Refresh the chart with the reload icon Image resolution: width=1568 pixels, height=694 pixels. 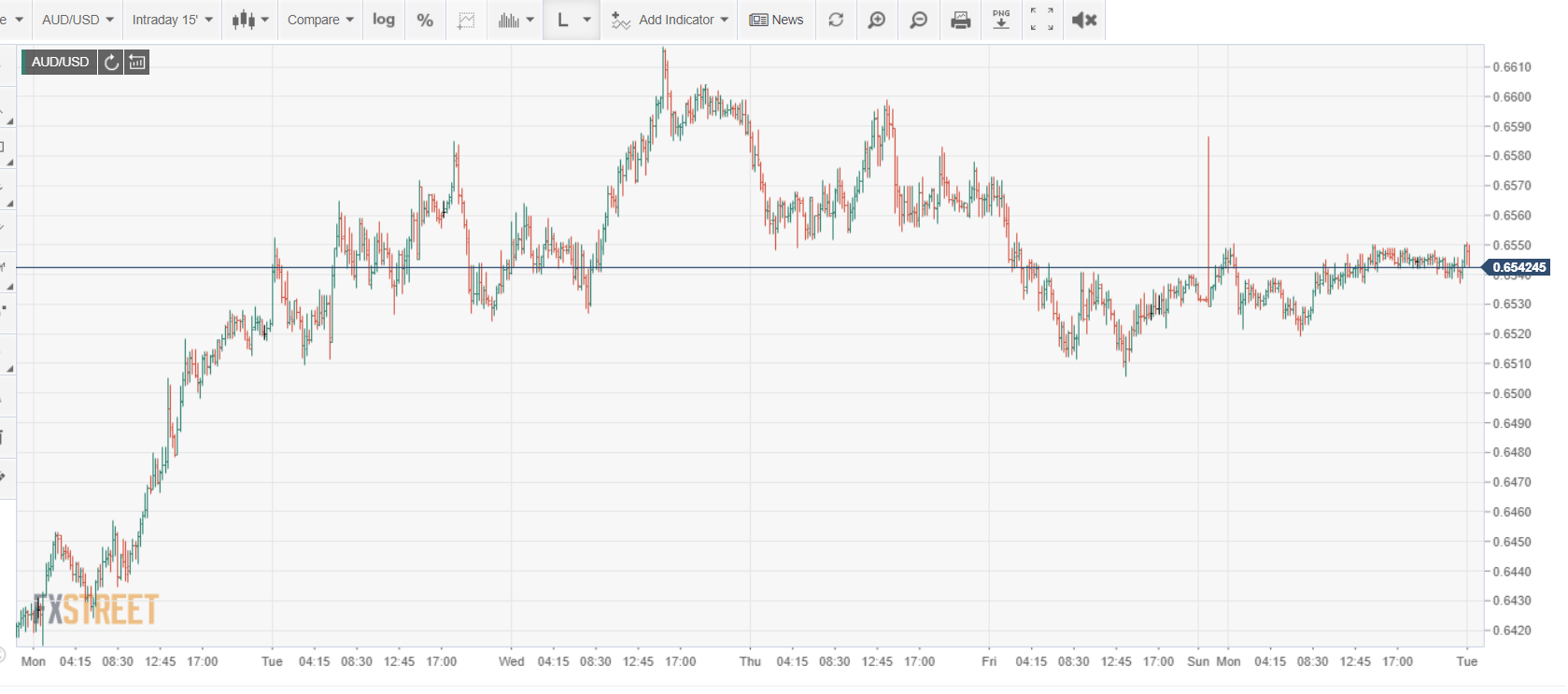click(x=836, y=20)
